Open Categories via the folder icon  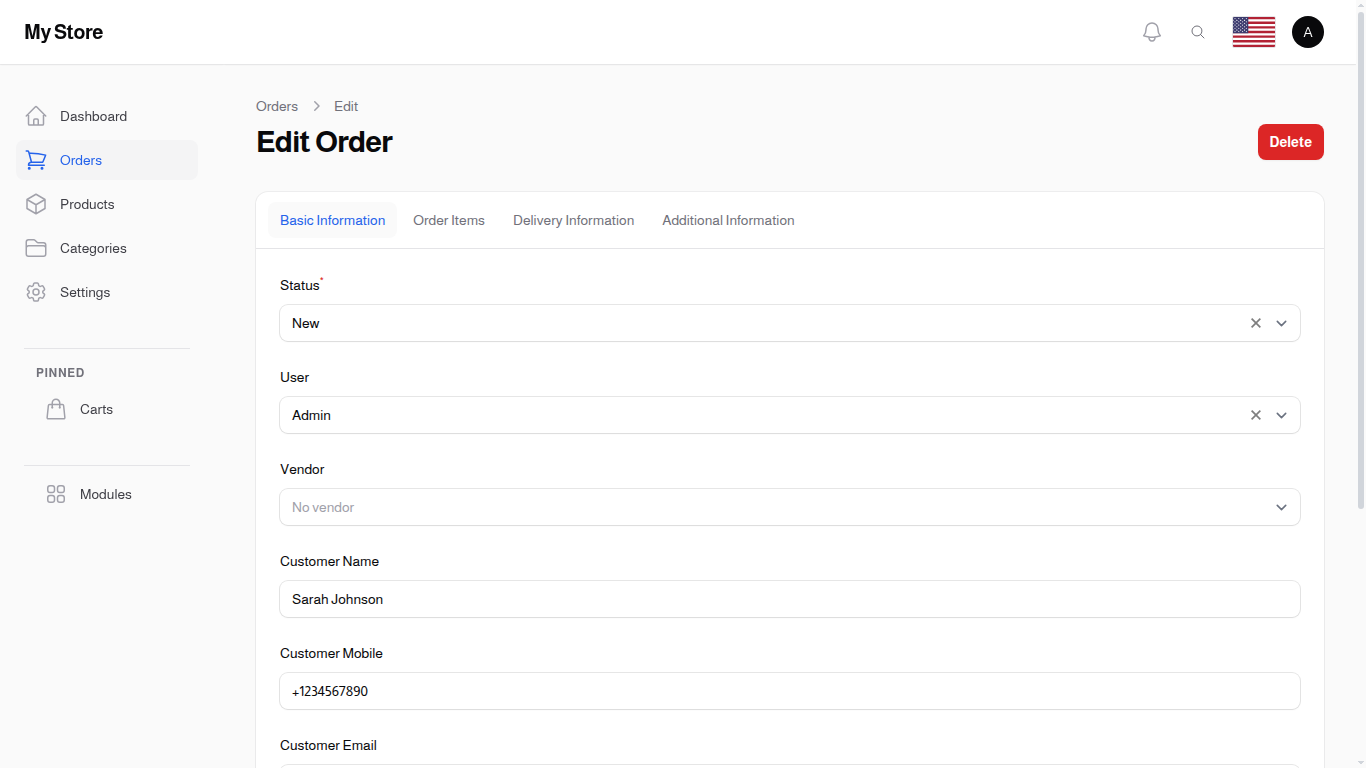pos(36,247)
